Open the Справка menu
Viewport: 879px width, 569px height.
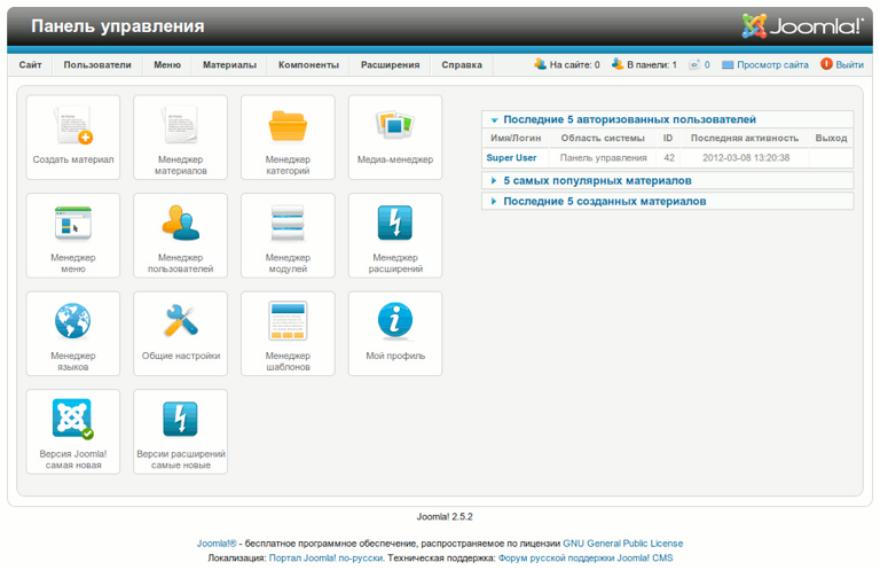(461, 65)
